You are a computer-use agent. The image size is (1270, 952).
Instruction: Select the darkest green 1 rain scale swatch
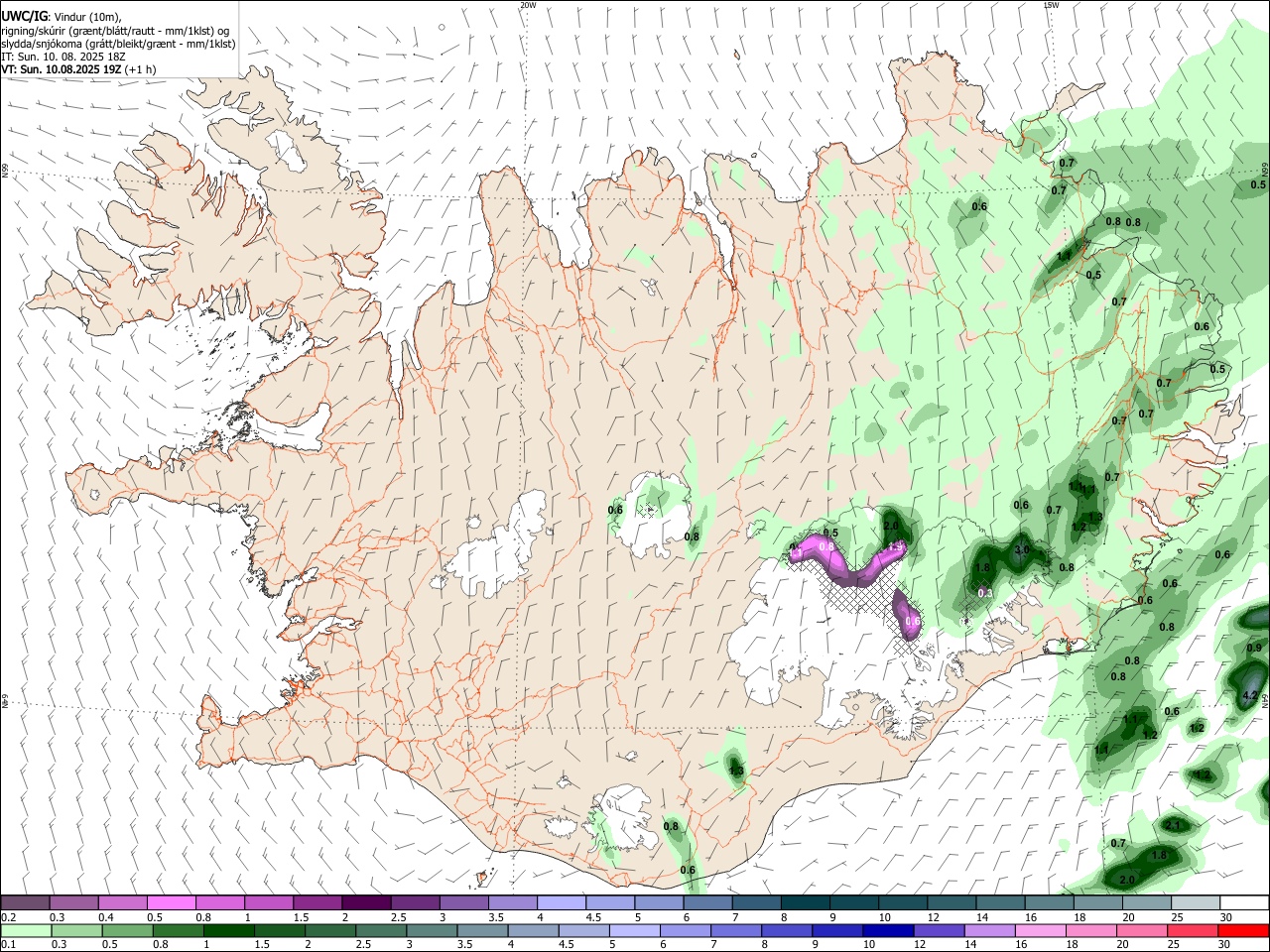(227, 930)
